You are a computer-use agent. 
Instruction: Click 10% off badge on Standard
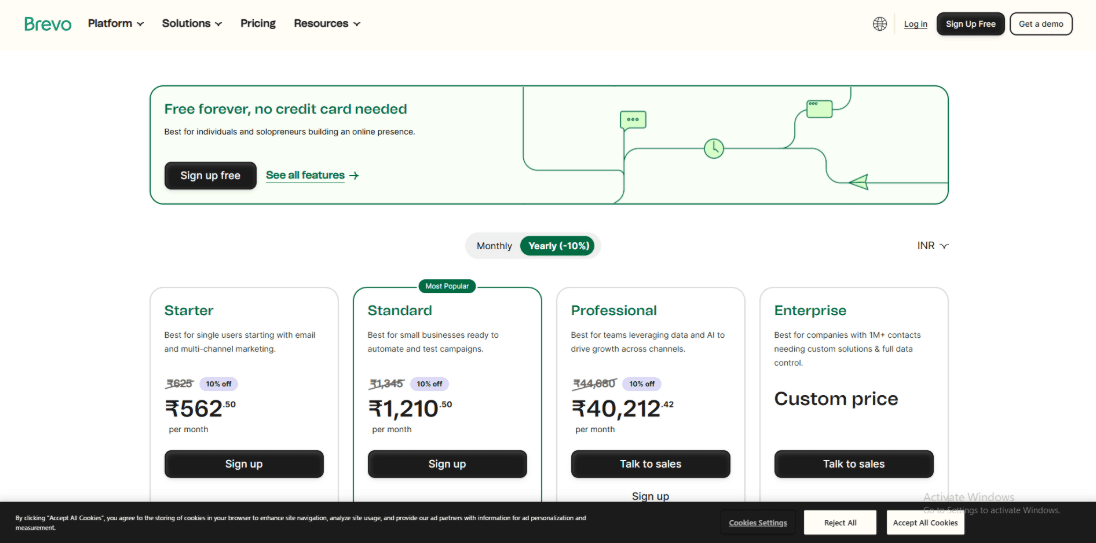click(x=429, y=384)
